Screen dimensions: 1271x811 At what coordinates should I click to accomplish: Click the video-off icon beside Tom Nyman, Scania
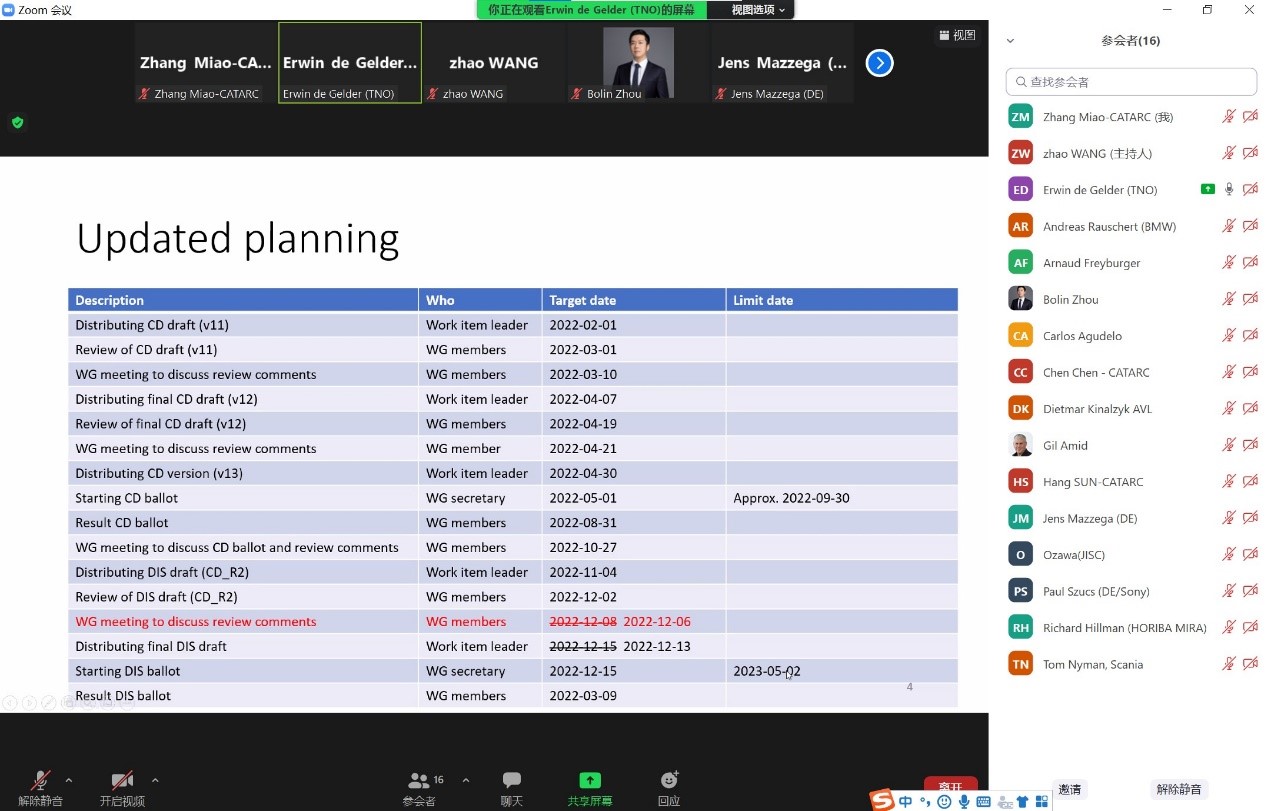click(x=1250, y=664)
